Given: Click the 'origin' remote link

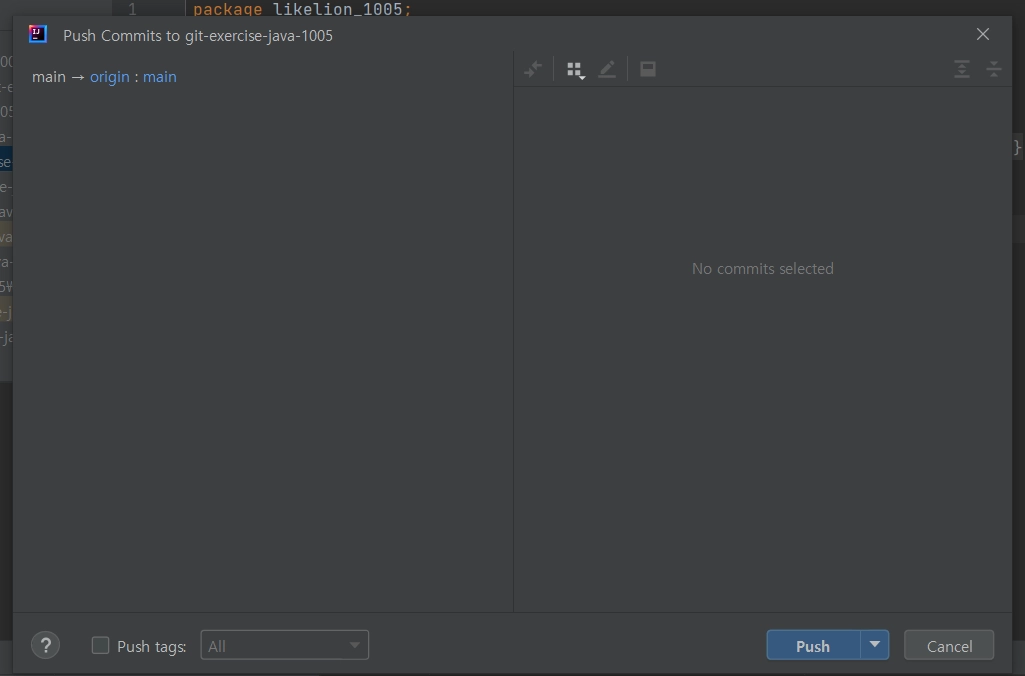Looking at the screenshot, I should point(110,77).
